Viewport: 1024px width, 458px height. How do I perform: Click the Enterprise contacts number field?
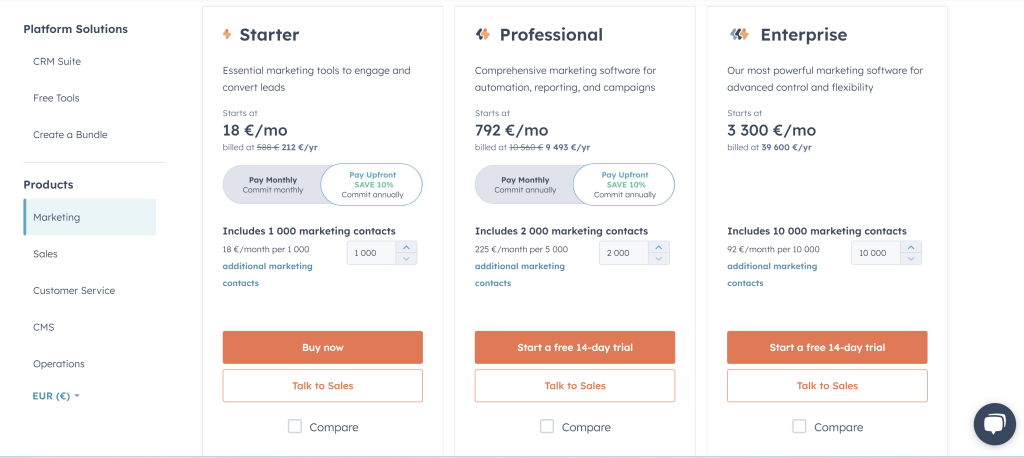click(x=876, y=253)
